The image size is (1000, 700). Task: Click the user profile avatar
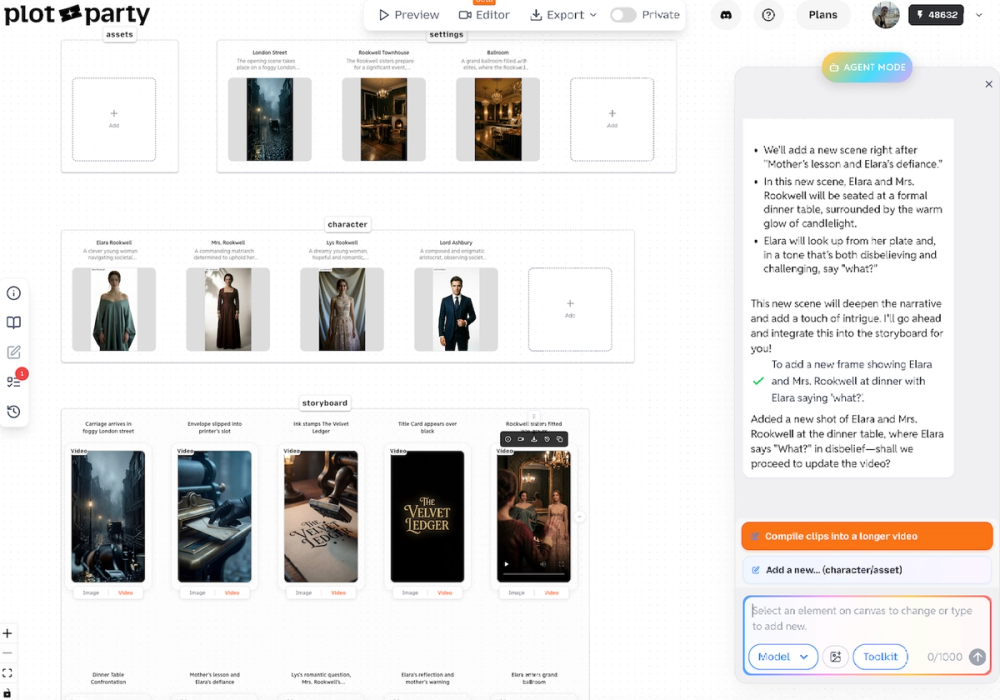coord(886,15)
